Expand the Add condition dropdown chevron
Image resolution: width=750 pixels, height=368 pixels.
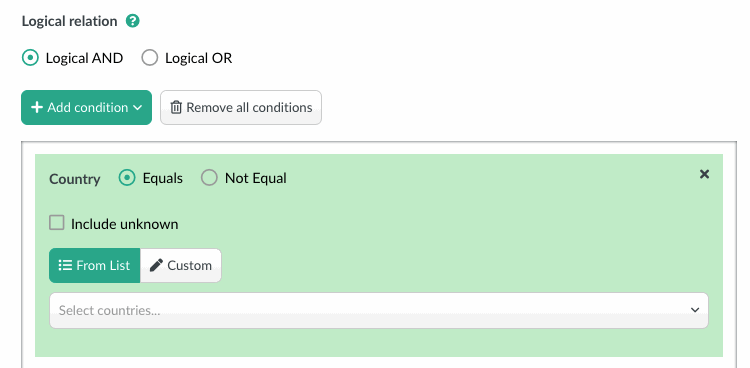point(137,108)
